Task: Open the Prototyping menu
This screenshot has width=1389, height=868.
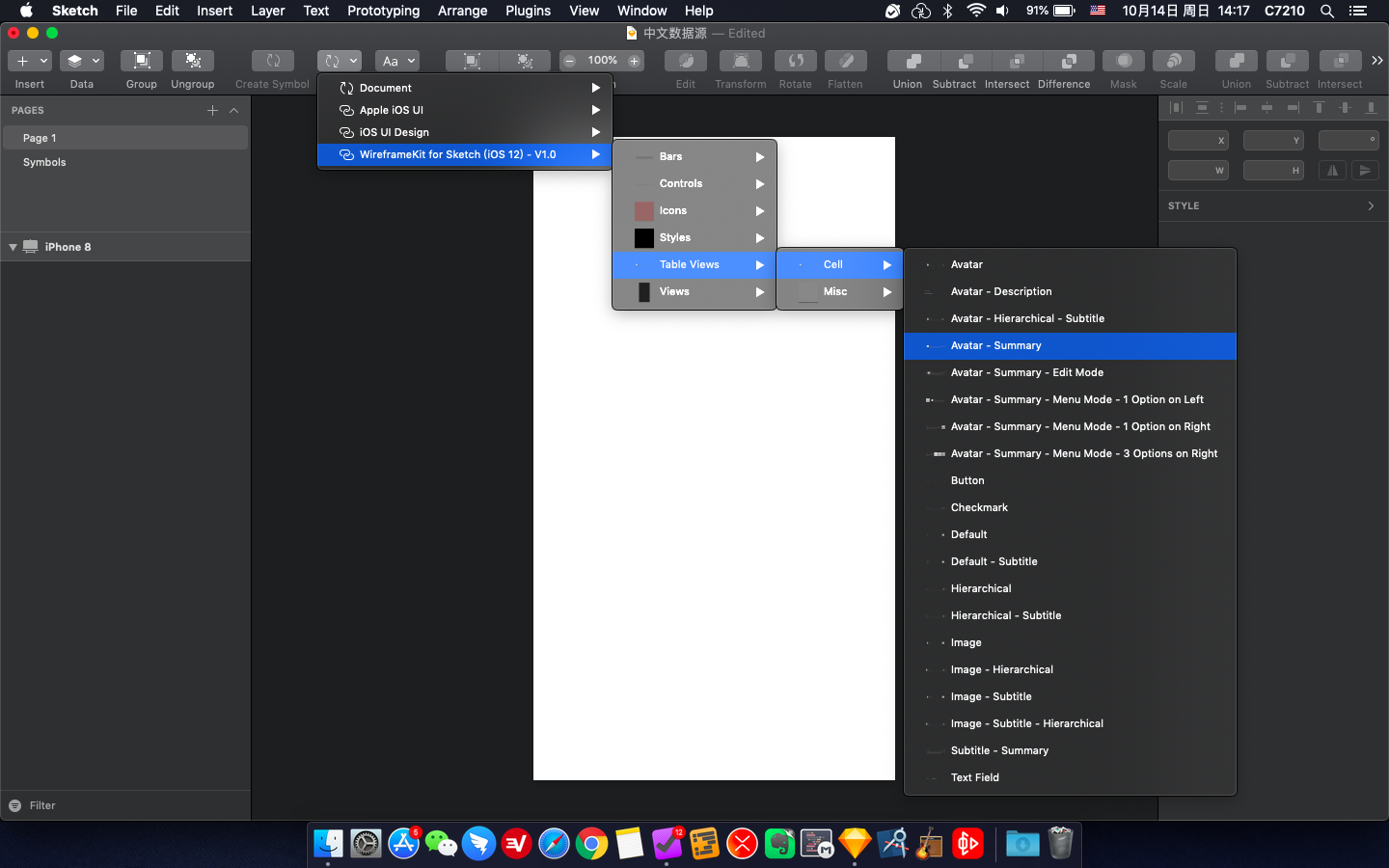Action: pyautogui.click(x=383, y=11)
